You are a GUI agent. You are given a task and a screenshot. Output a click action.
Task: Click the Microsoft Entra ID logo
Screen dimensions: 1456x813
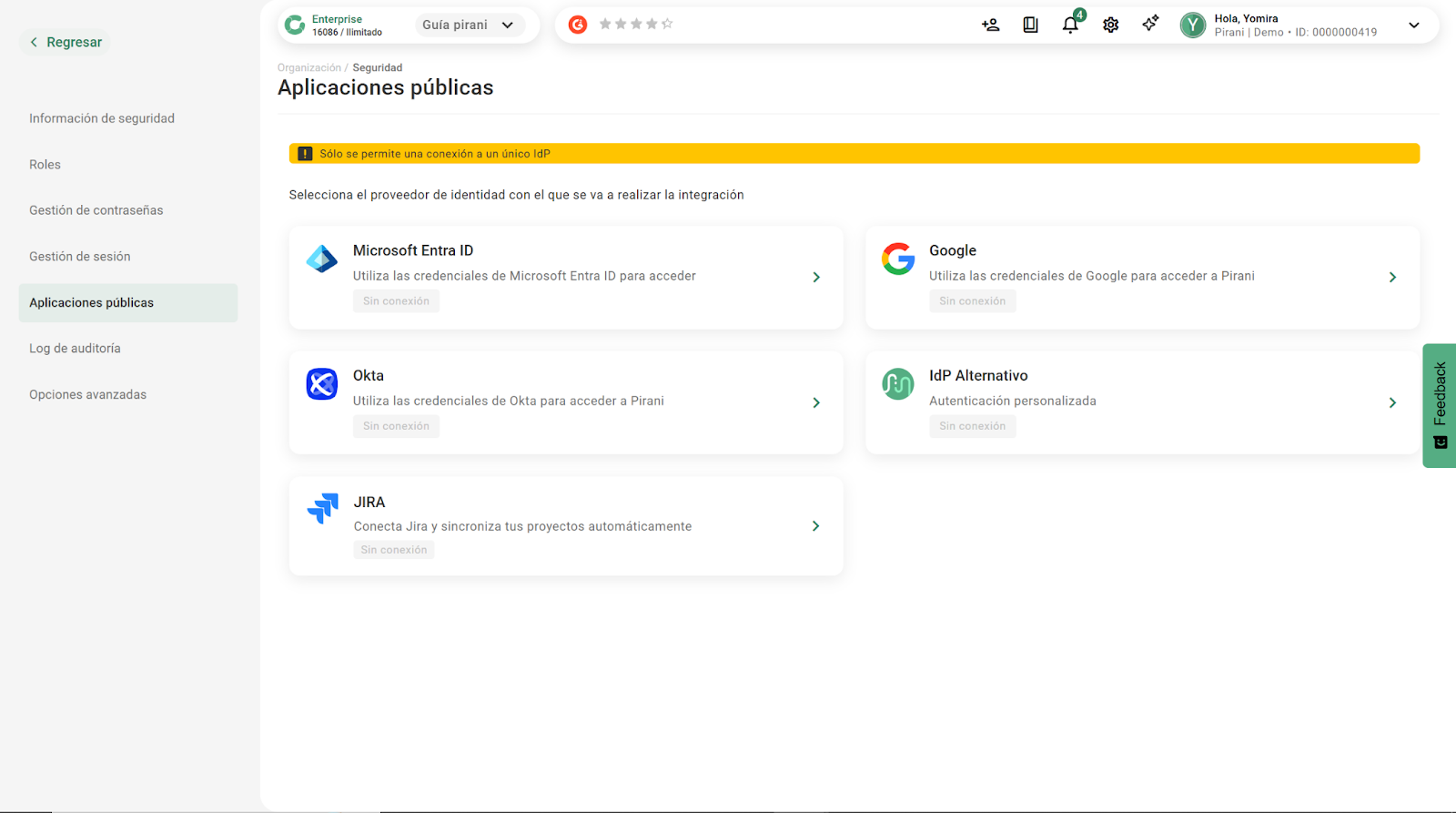[322, 259]
